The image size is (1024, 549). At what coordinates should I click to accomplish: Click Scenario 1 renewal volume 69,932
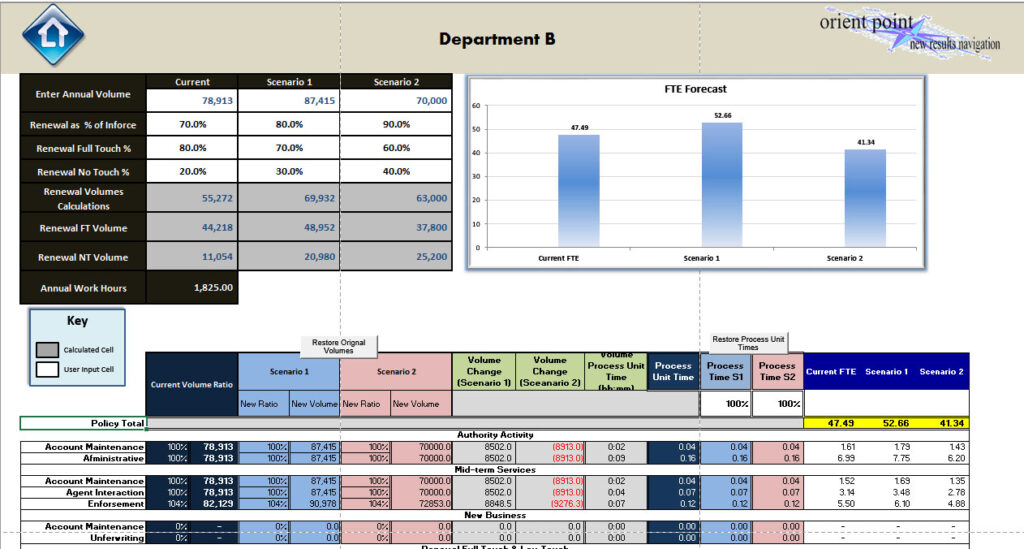click(x=289, y=198)
